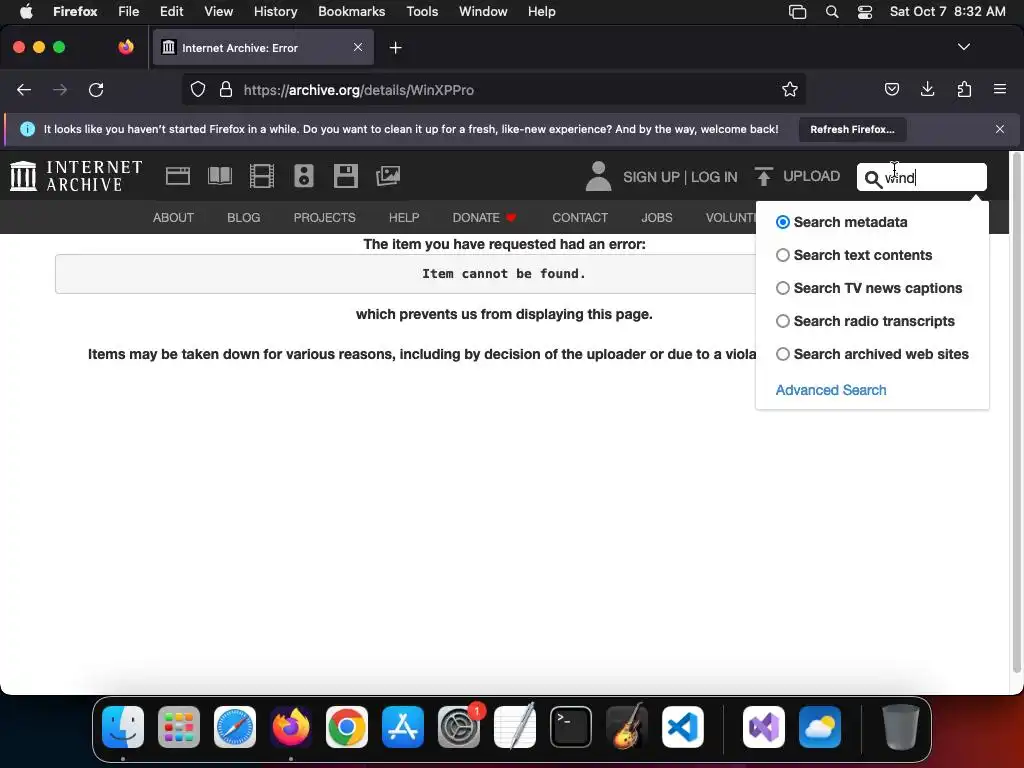Open Control Center in the menu bar

pos(865,12)
